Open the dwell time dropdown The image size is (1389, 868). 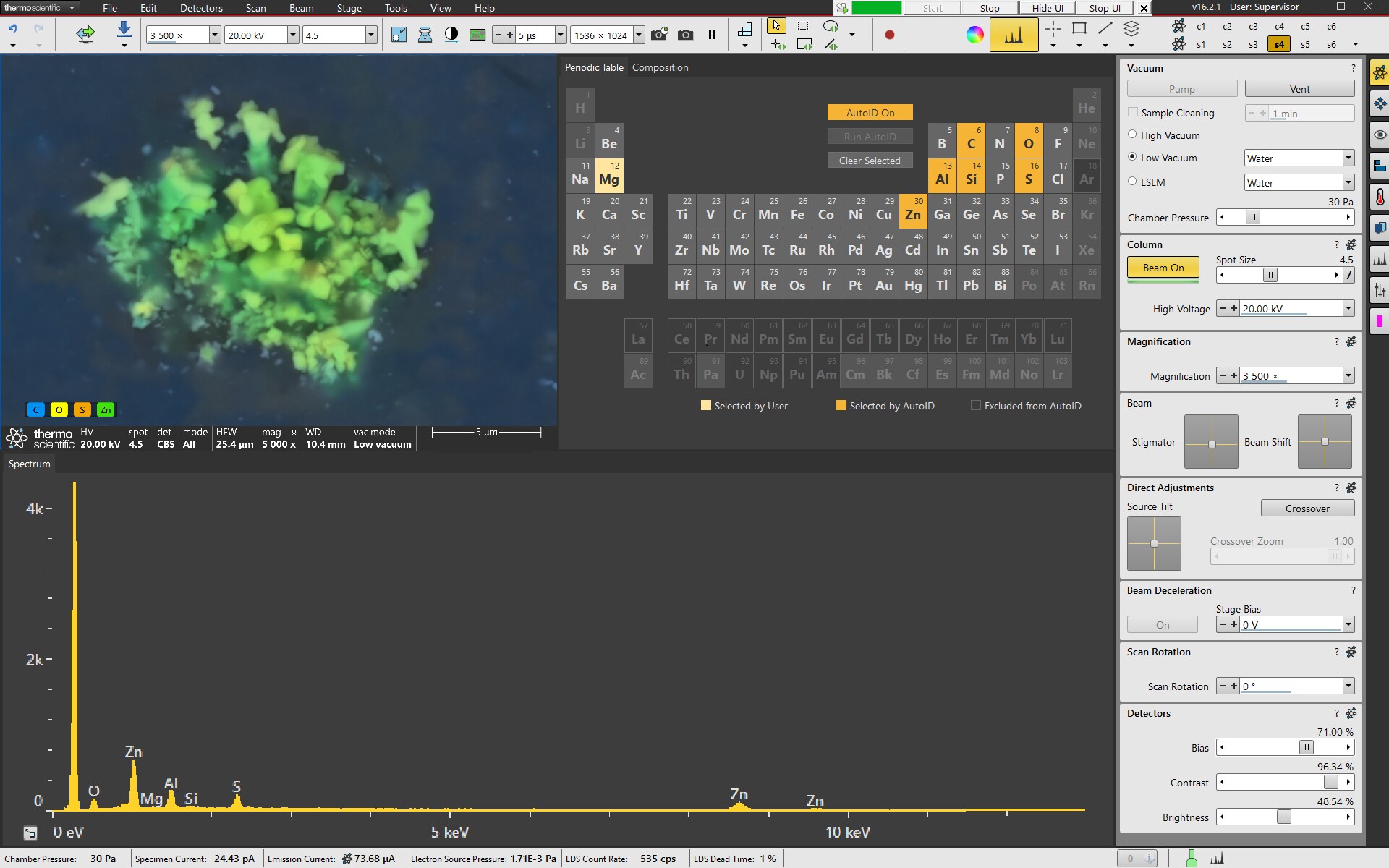click(561, 34)
